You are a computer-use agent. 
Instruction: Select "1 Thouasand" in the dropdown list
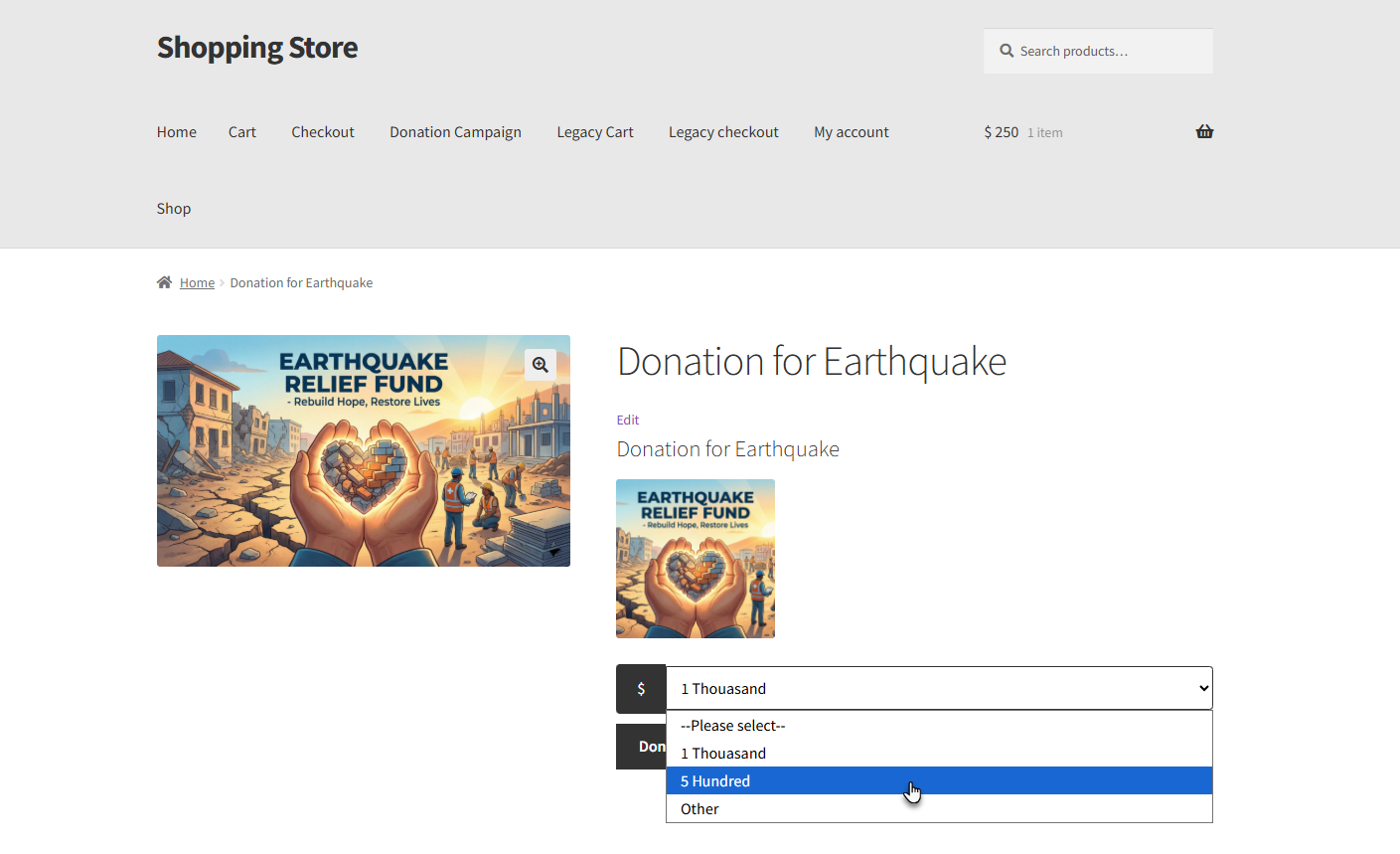coord(723,754)
